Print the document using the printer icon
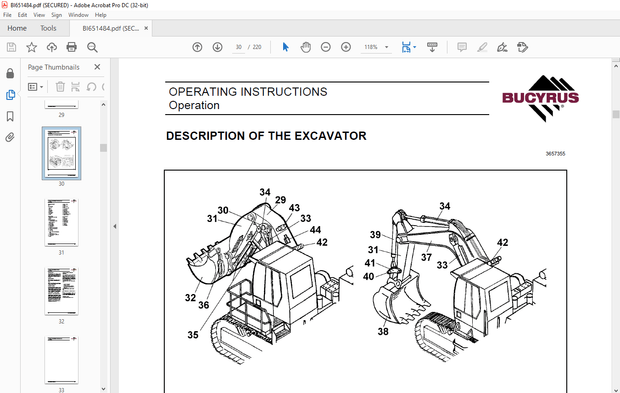The height and width of the screenshot is (393, 620). [x=72, y=47]
